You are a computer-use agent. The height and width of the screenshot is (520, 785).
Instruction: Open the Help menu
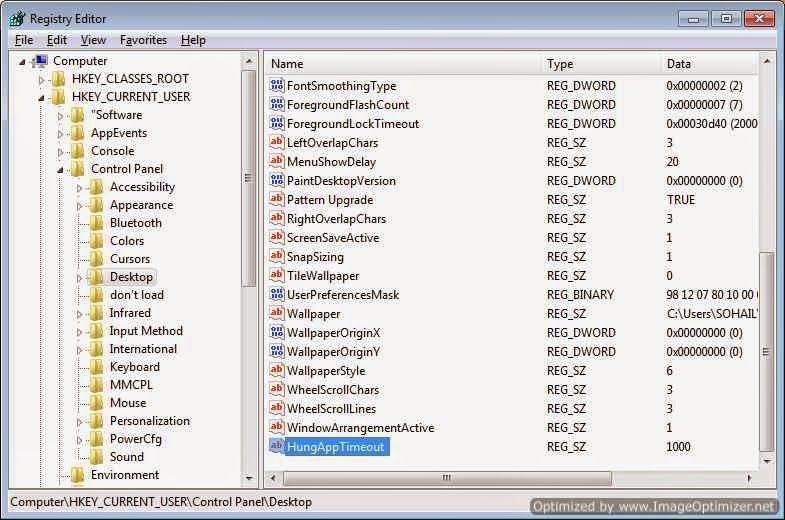click(x=193, y=40)
